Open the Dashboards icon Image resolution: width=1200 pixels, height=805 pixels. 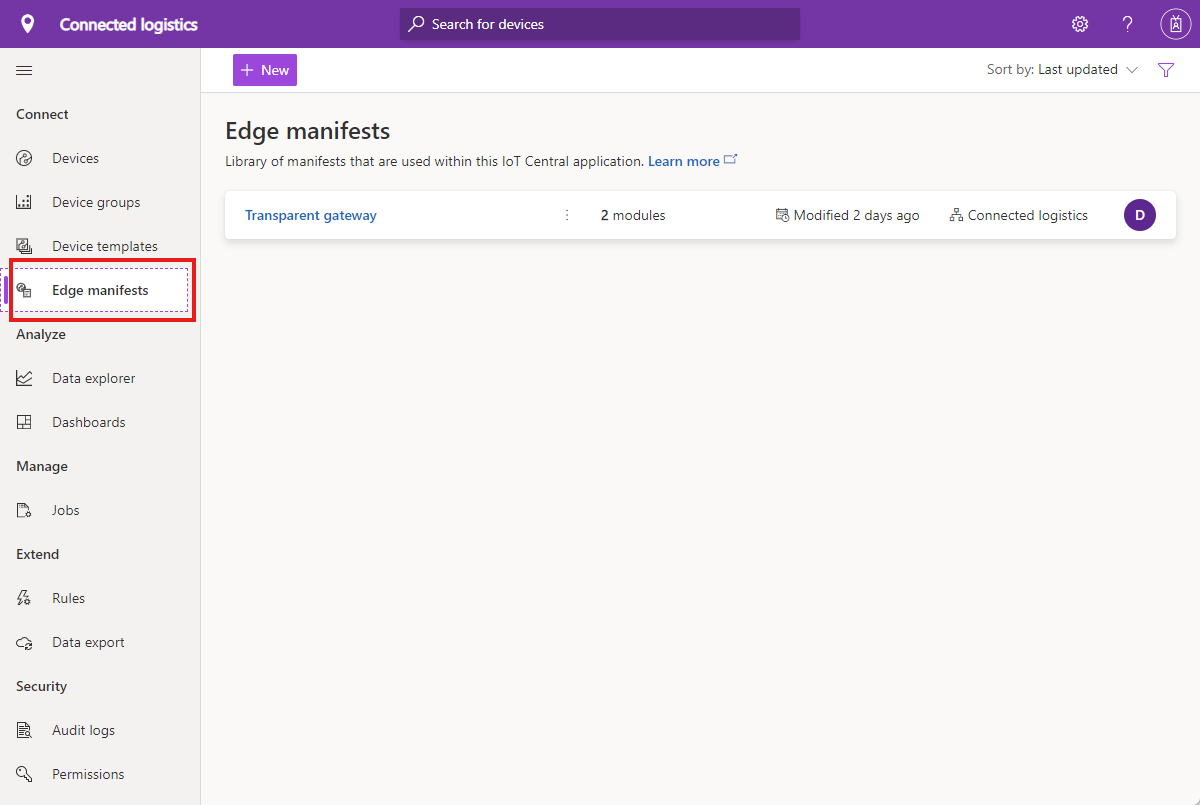click(x=24, y=421)
